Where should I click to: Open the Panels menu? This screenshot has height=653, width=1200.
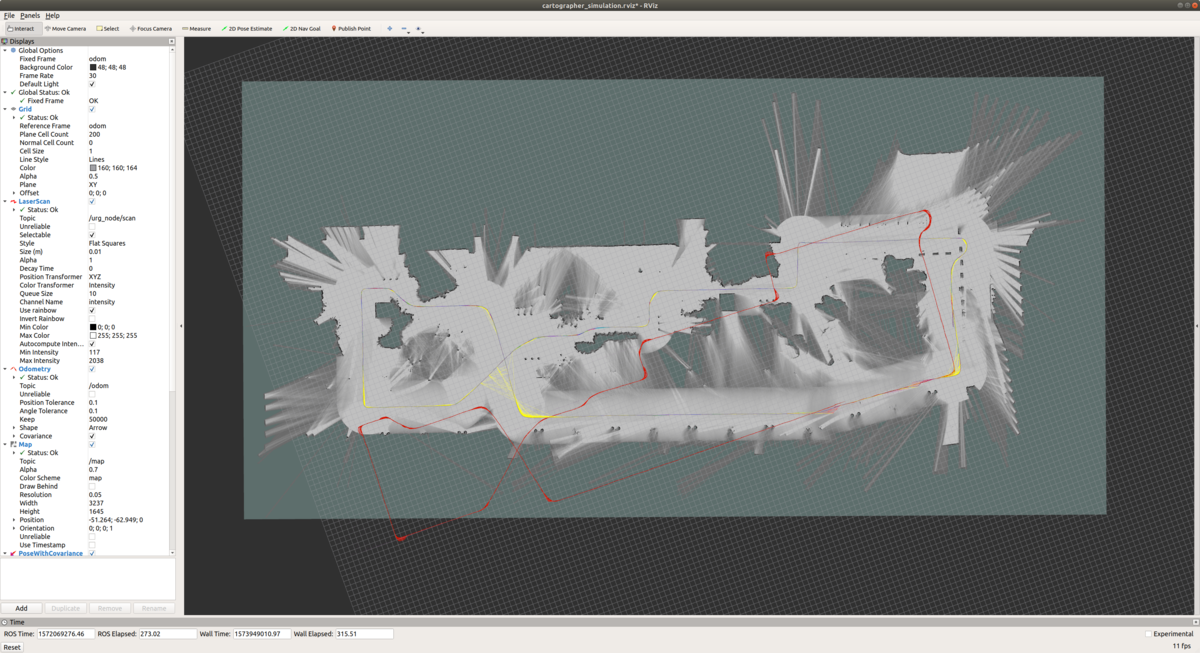[x=30, y=16]
